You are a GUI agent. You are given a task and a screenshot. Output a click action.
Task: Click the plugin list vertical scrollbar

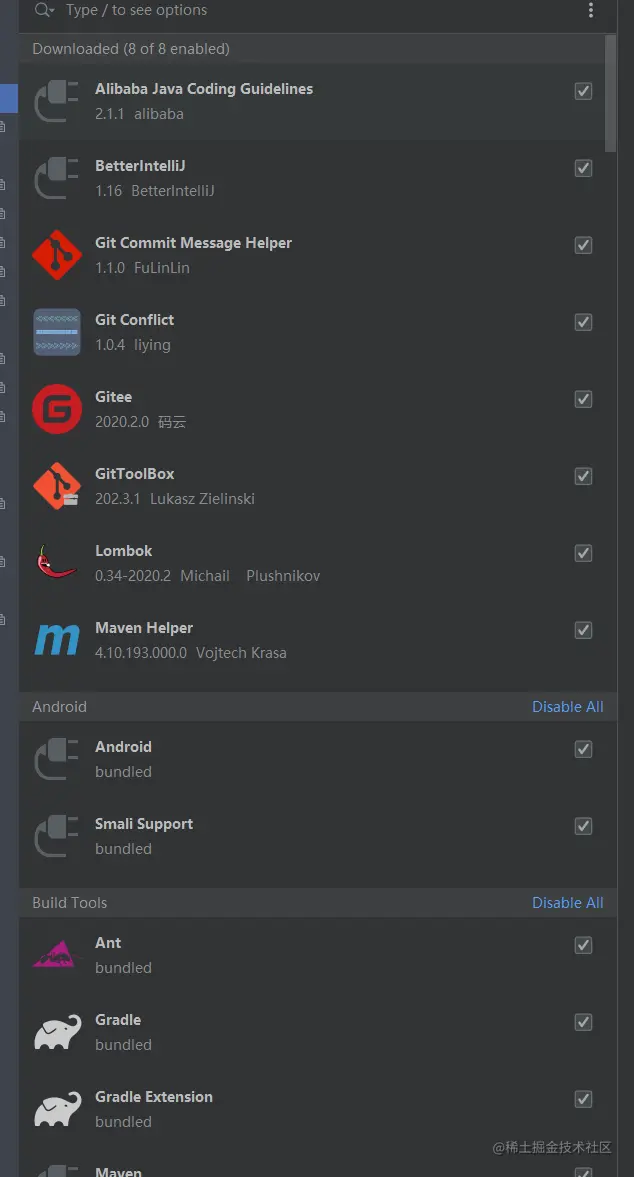tap(611, 94)
